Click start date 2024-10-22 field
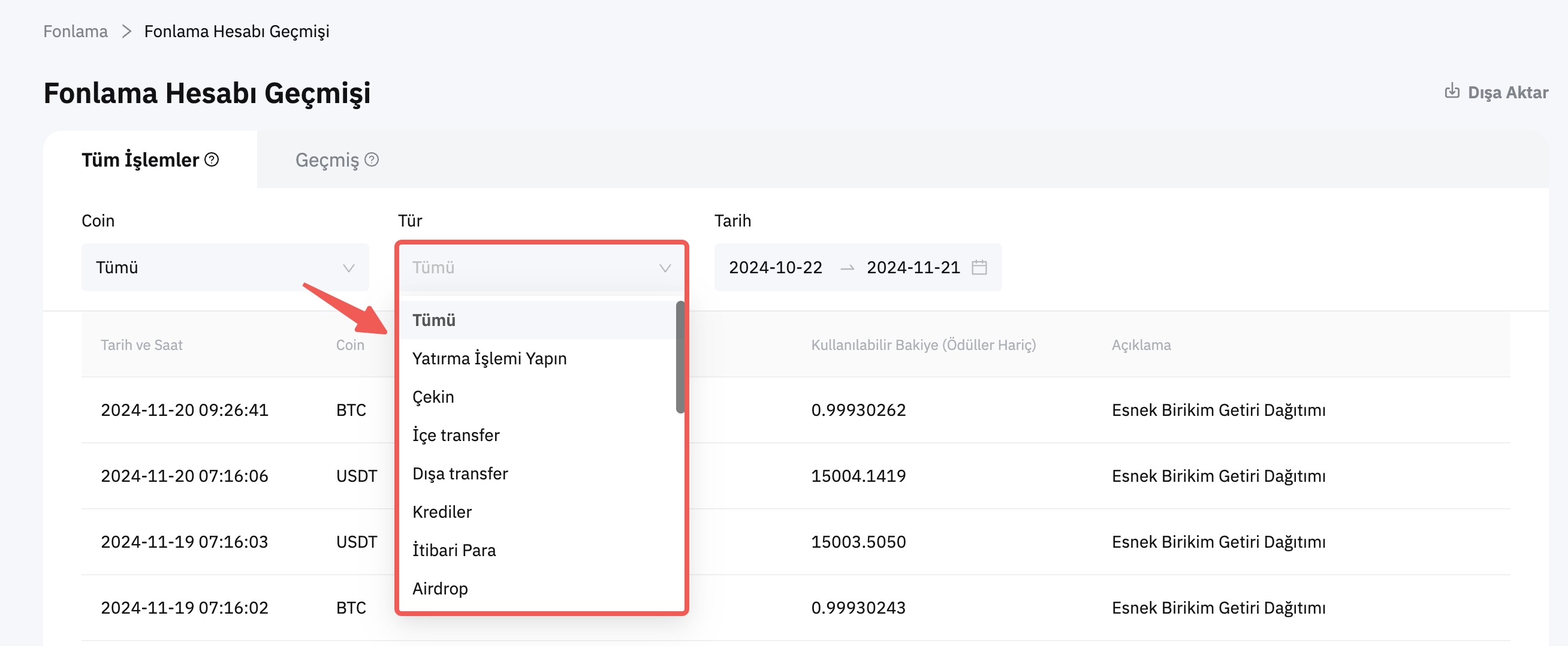The image size is (1568, 646). coord(775,267)
